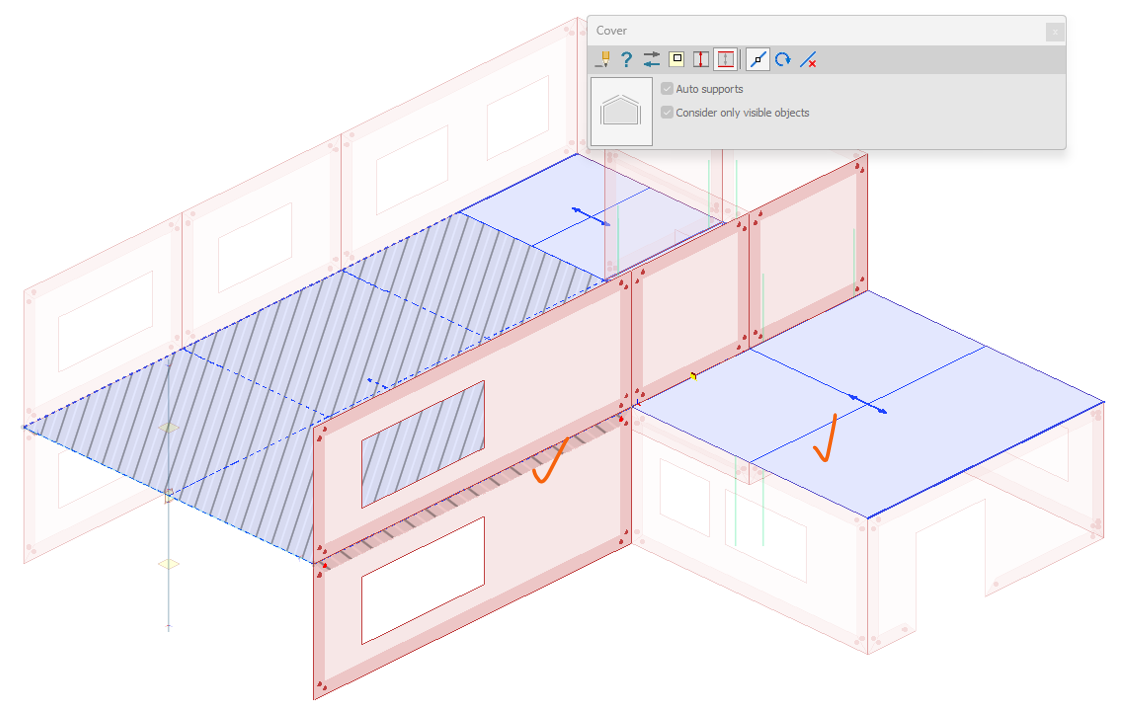1121x719 pixels.
Task: Click the yellow snap point on wall edge
Action: [693, 375]
